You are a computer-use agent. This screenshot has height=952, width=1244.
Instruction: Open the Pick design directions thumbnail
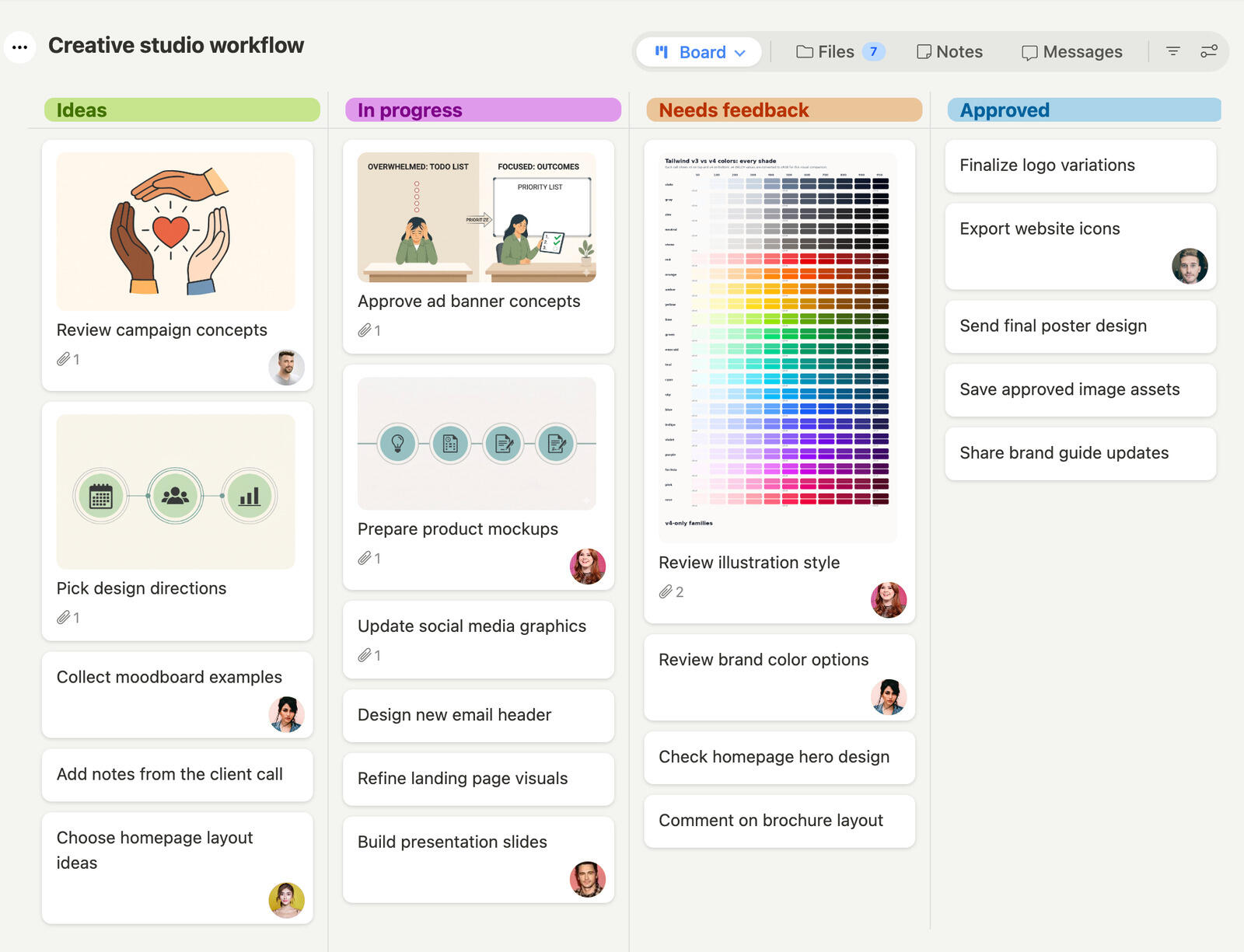coord(176,492)
